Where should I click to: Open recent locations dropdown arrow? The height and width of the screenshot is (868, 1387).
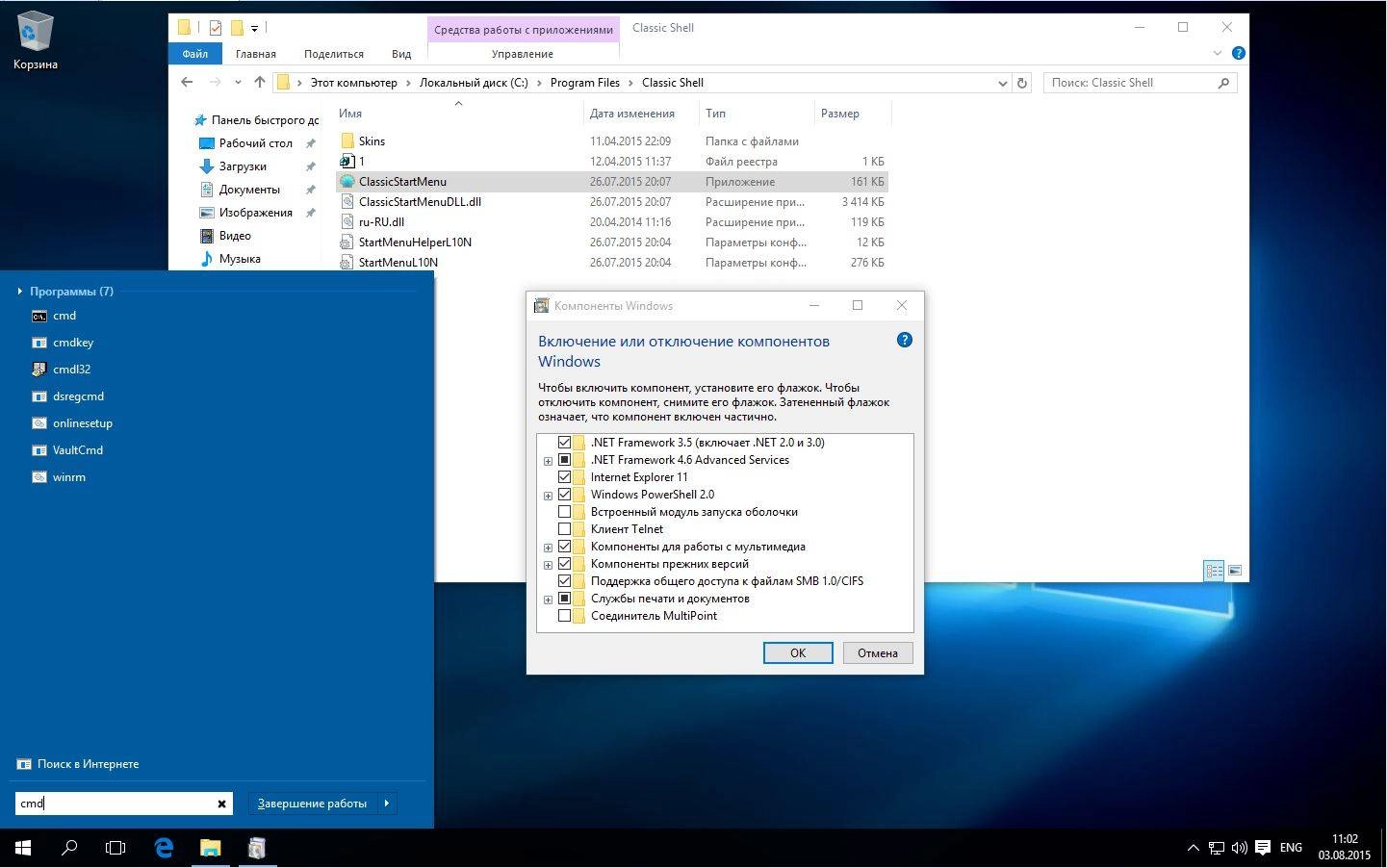238,83
